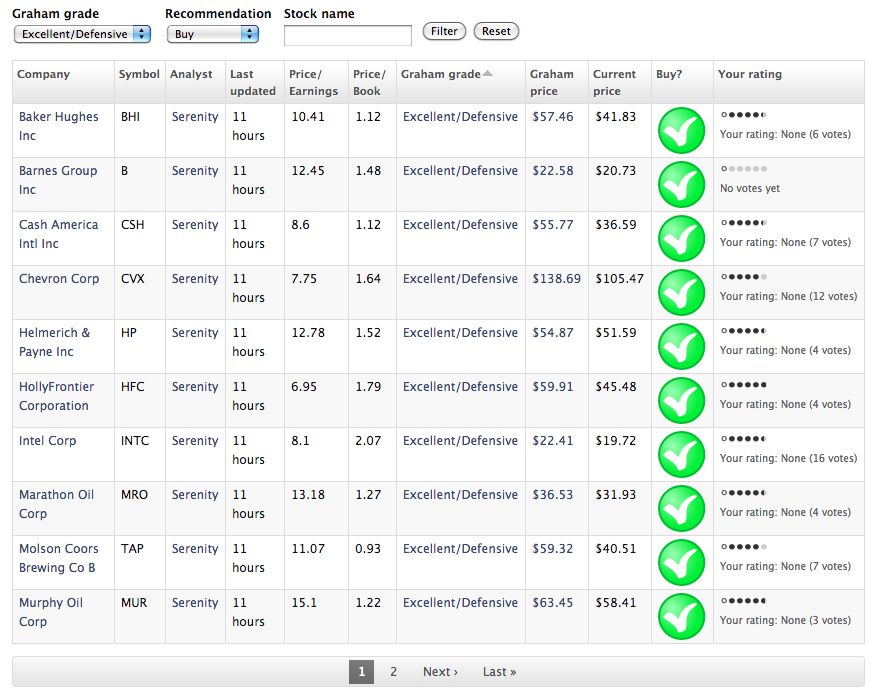Click the Next pagination link
This screenshot has width=876, height=696.
tap(440, 671)
